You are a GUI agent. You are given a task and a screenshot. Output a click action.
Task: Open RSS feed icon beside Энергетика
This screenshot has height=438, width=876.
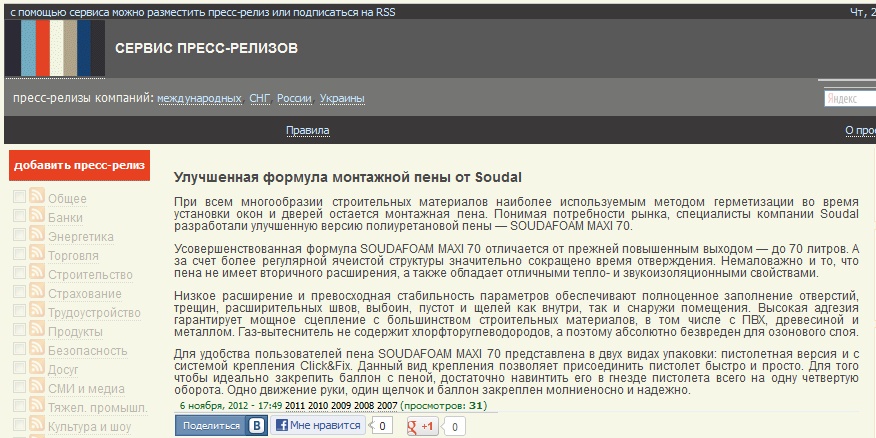click(x=37, y=234)
